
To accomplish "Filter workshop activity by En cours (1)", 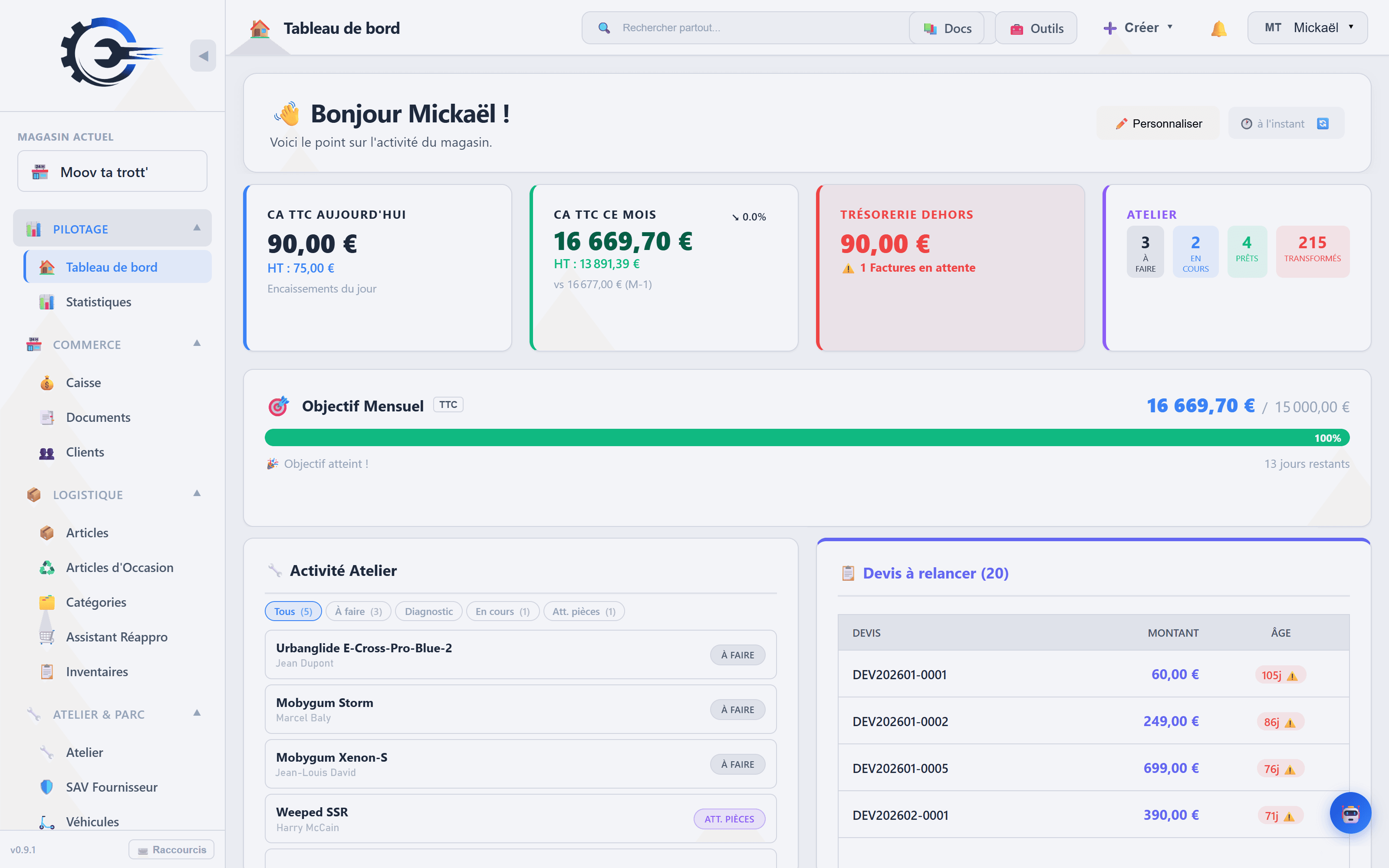I will click(502, 612).
